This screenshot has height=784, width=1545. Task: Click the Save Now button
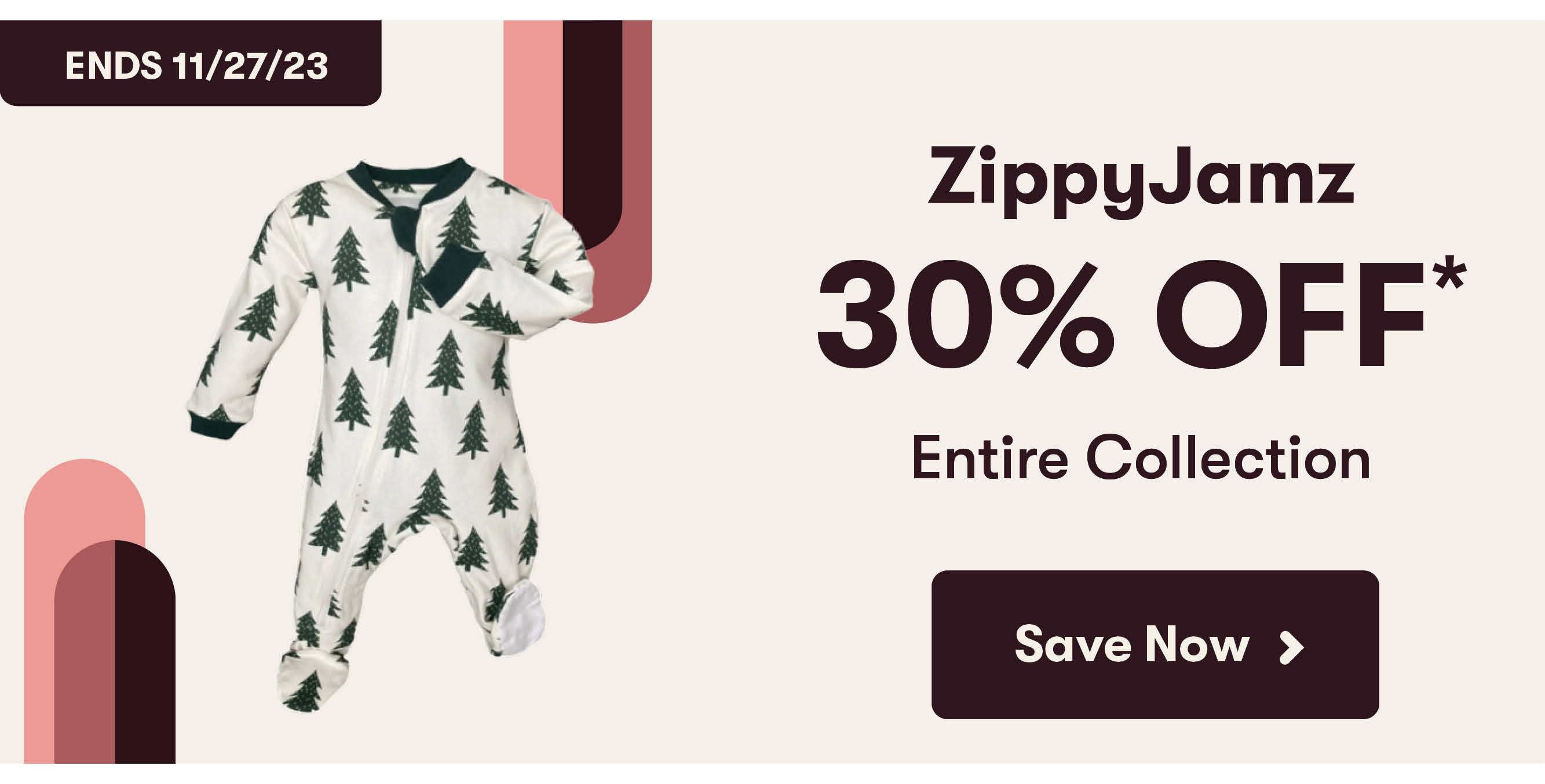coord(1155,644)
